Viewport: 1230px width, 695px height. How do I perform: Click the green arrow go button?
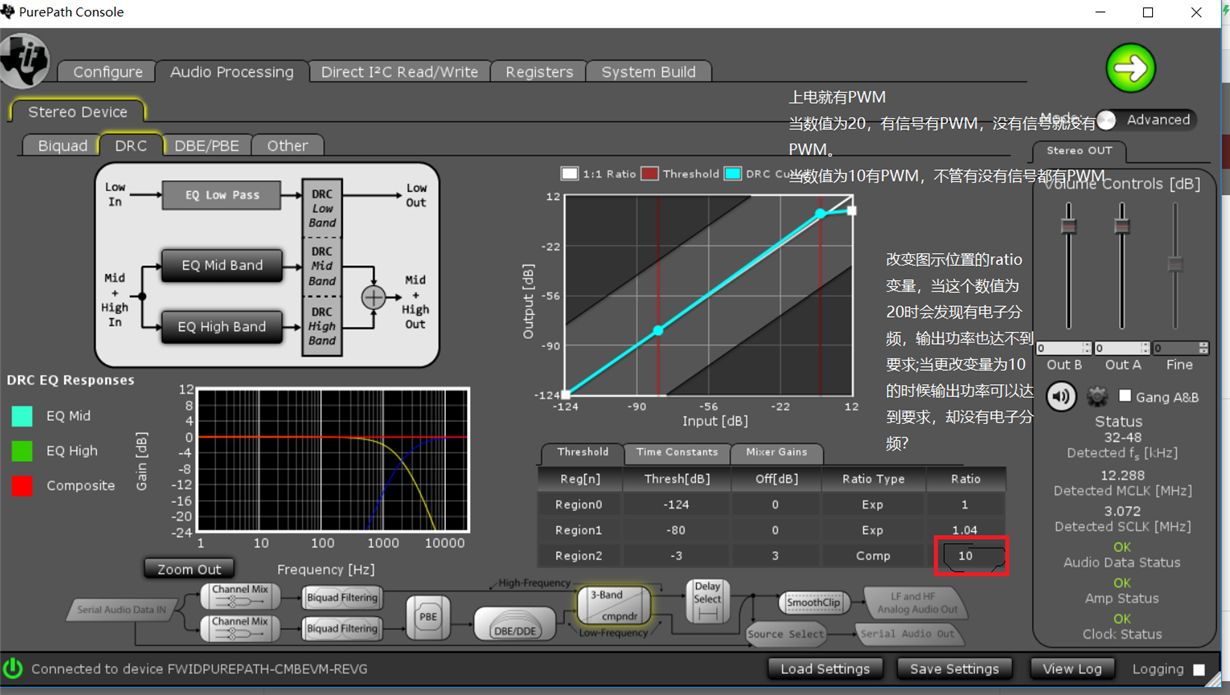[1130, 68]
